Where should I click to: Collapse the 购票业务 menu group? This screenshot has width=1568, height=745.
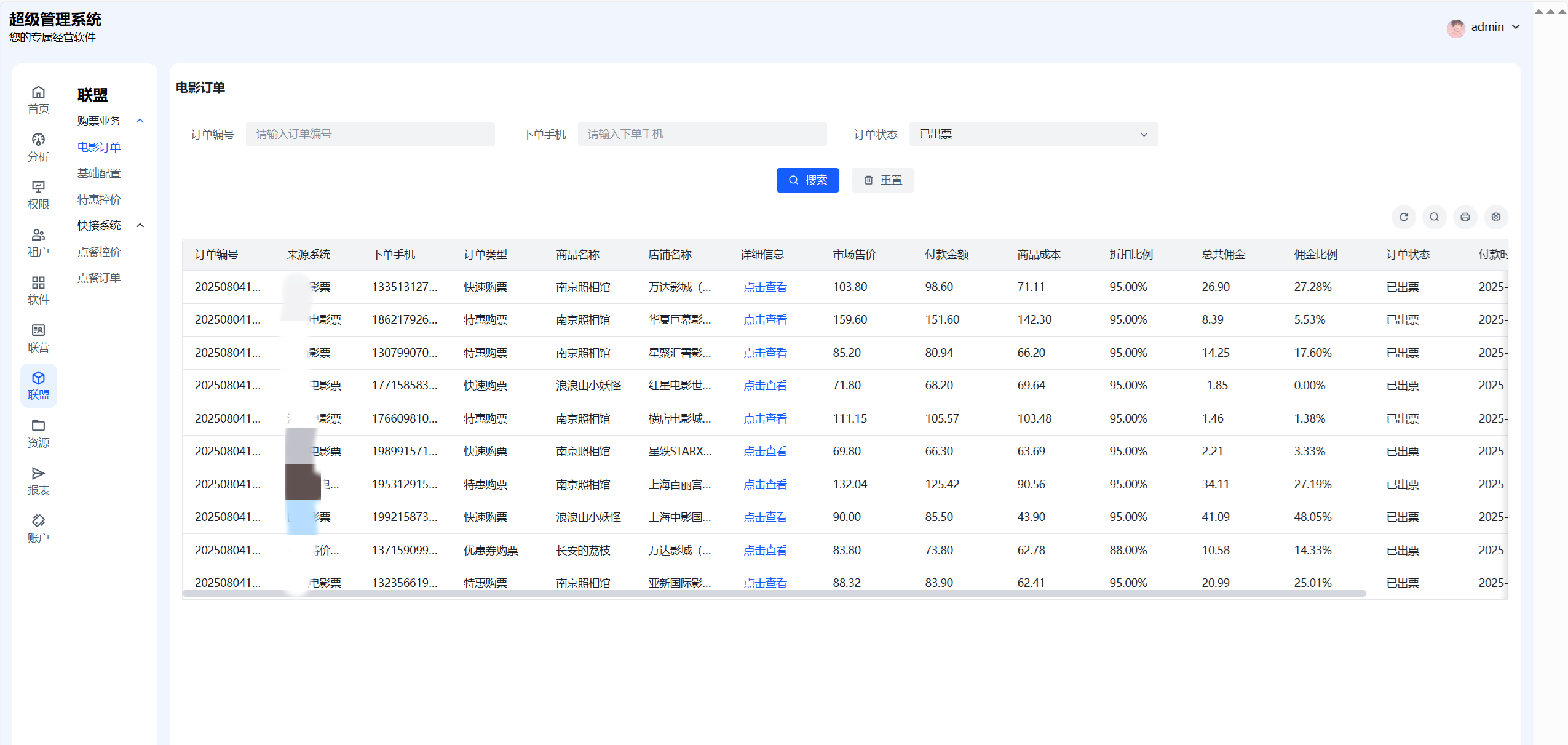pos(140,121)
